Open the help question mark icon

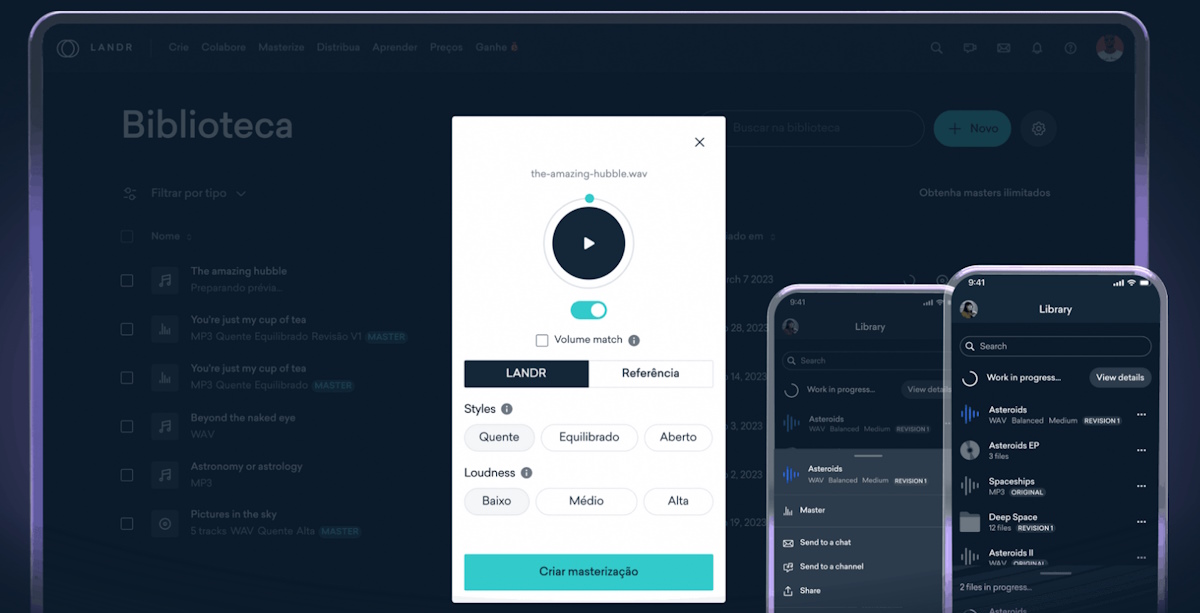(x=1071, y=48)
